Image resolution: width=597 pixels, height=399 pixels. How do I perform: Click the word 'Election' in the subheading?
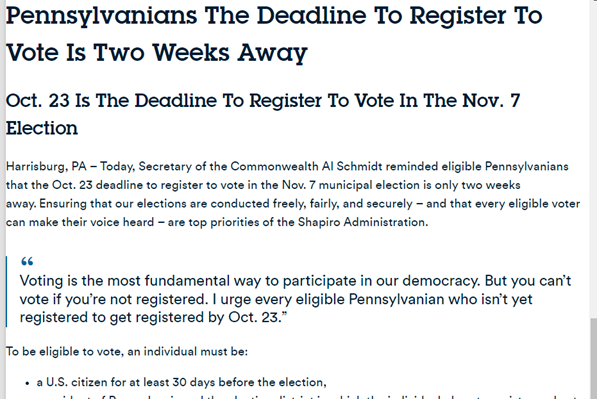[x=42, y=128]
